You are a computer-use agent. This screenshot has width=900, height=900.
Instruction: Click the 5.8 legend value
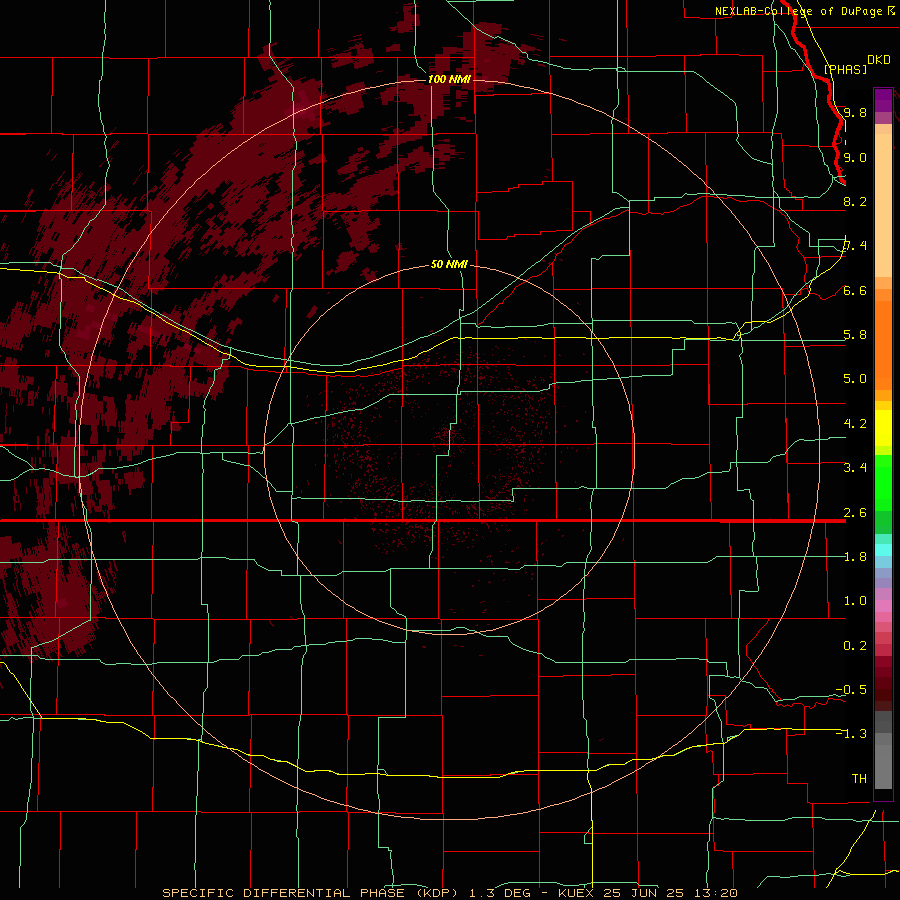point(855,335)
